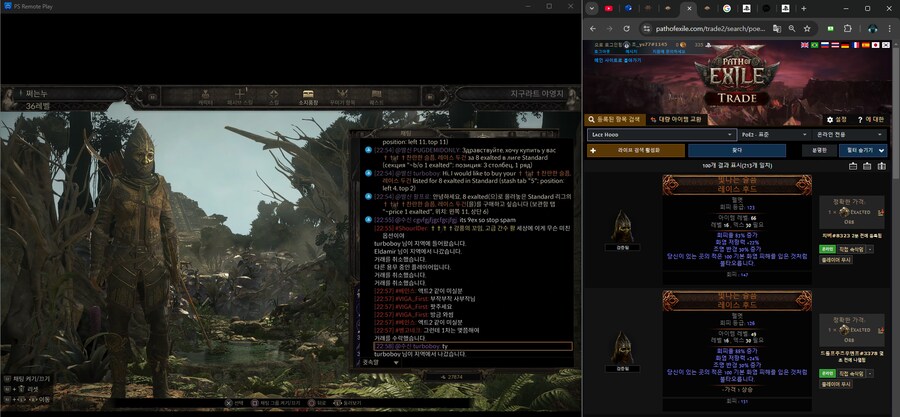This screenshot has height=417, width=900.
Task: Open the translate page icon
Action: (x=777, y=28)
